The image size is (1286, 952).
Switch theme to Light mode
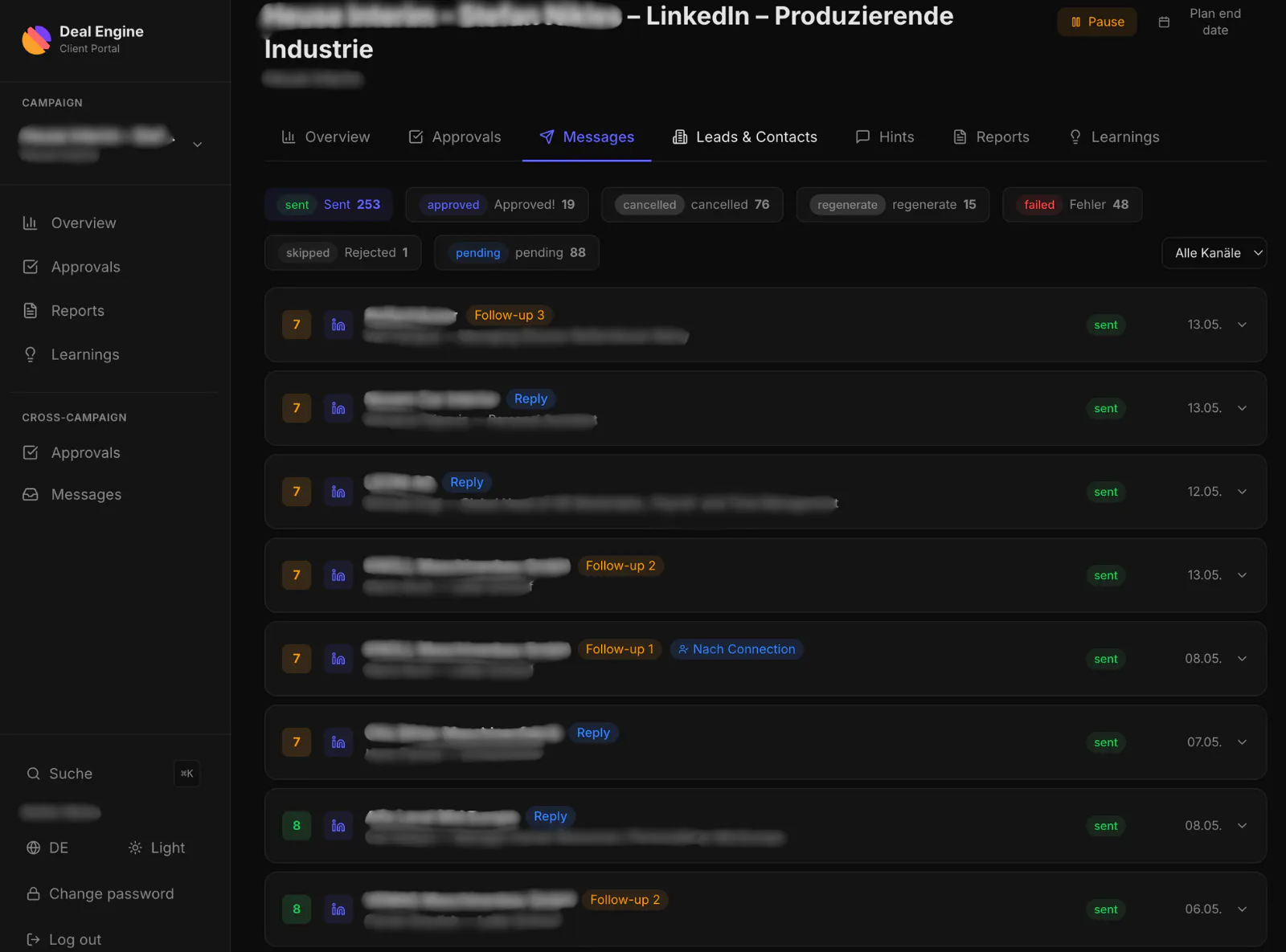[x=156, y=848]
